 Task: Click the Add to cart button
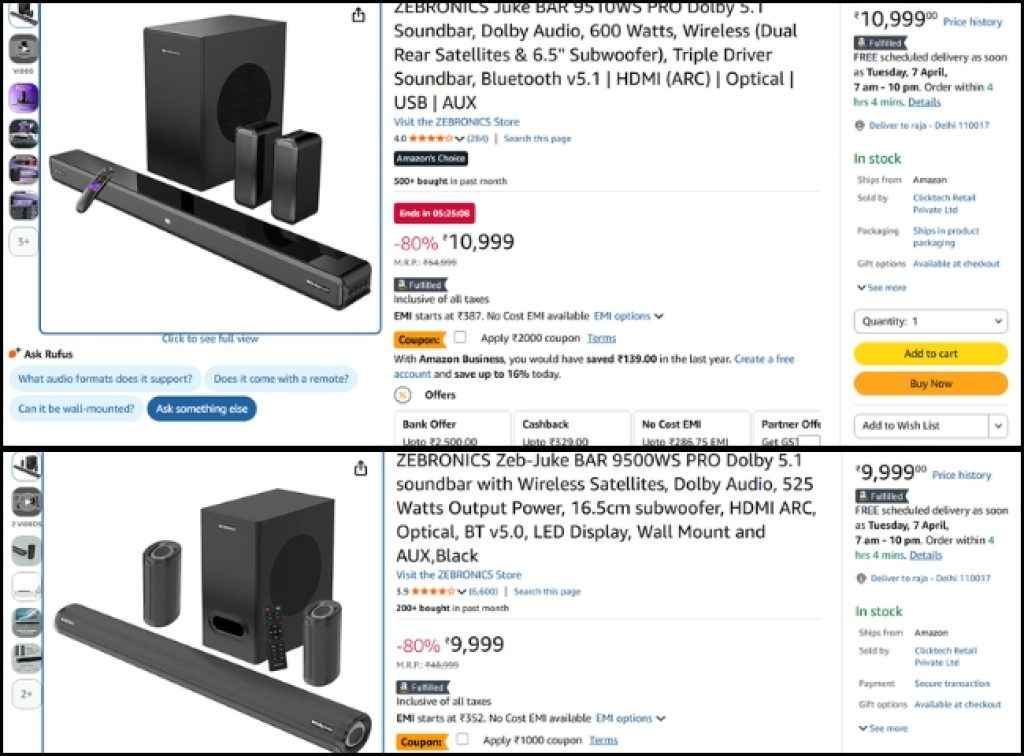click(930, 354)
